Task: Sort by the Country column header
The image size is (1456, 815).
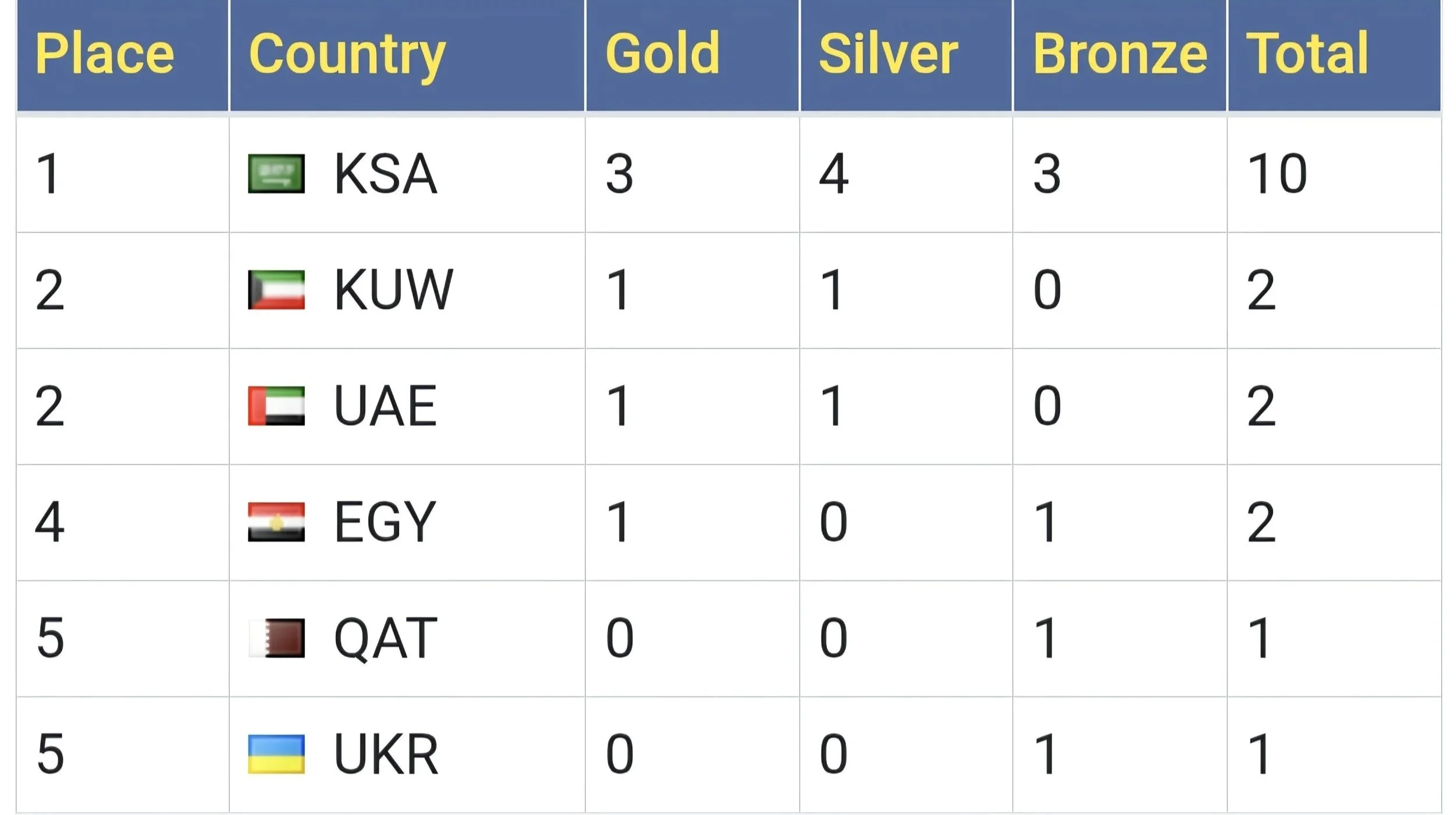Action: point(347,56)
